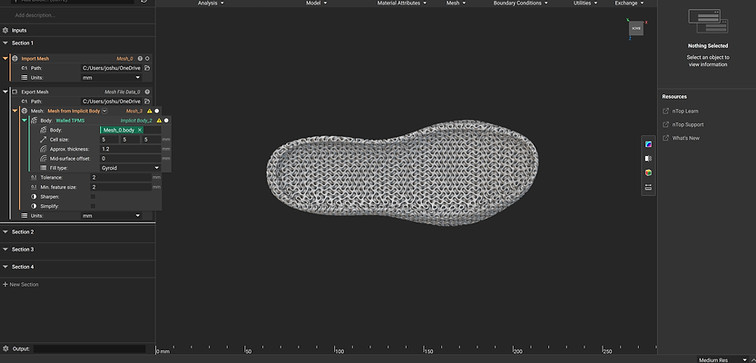Click warning icon beside Implicit Body_2

[159, 121]
